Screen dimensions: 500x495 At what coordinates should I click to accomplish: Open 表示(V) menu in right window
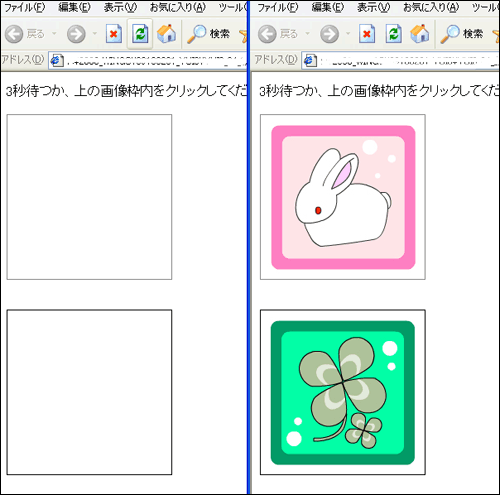pyautogui.click(x=373, y=7)
